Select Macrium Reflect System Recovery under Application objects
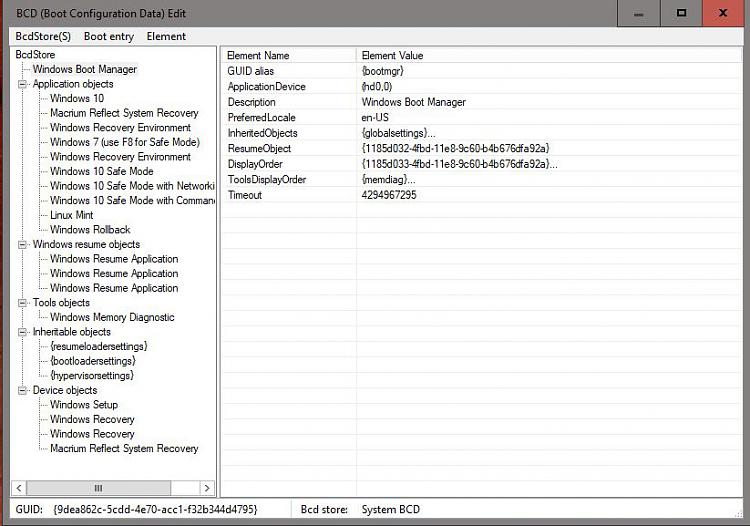Image resolution: width=750 pixels, height=526 pixels. point(124,113)
